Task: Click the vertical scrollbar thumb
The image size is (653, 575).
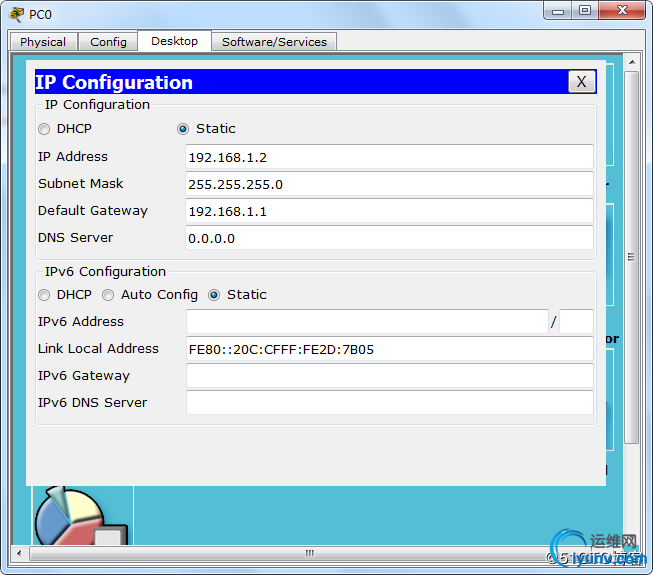Action: pos(632,257)
